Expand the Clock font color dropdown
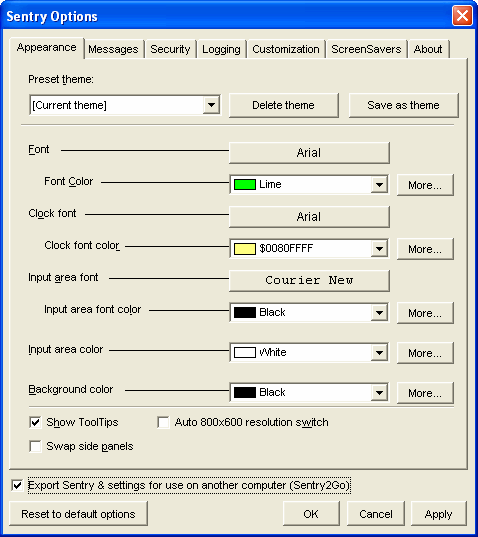 pyautogui.click(x=379, y=249)
